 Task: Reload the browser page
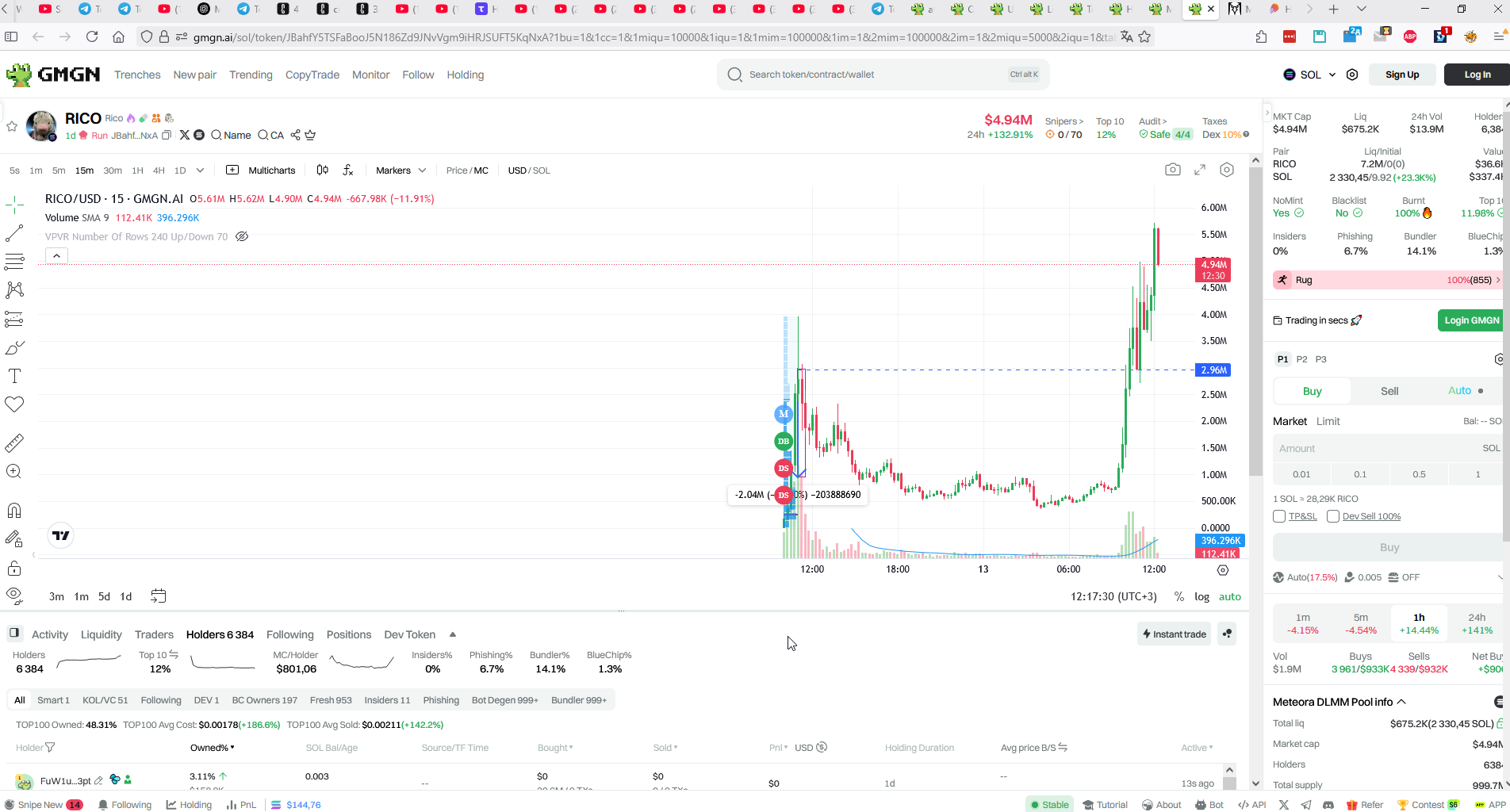92,36
